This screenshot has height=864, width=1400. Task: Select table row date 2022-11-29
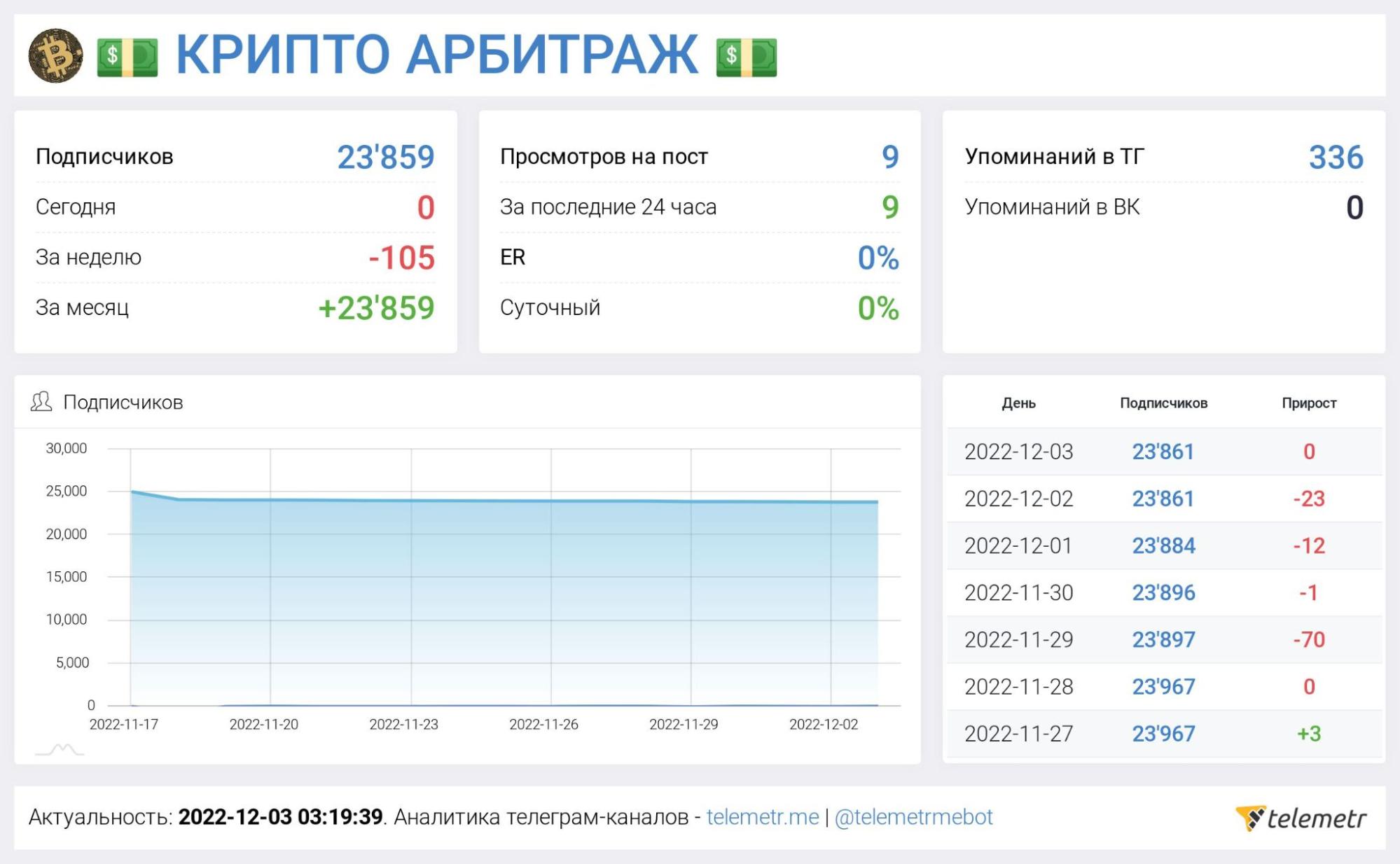coord(1019,639)
